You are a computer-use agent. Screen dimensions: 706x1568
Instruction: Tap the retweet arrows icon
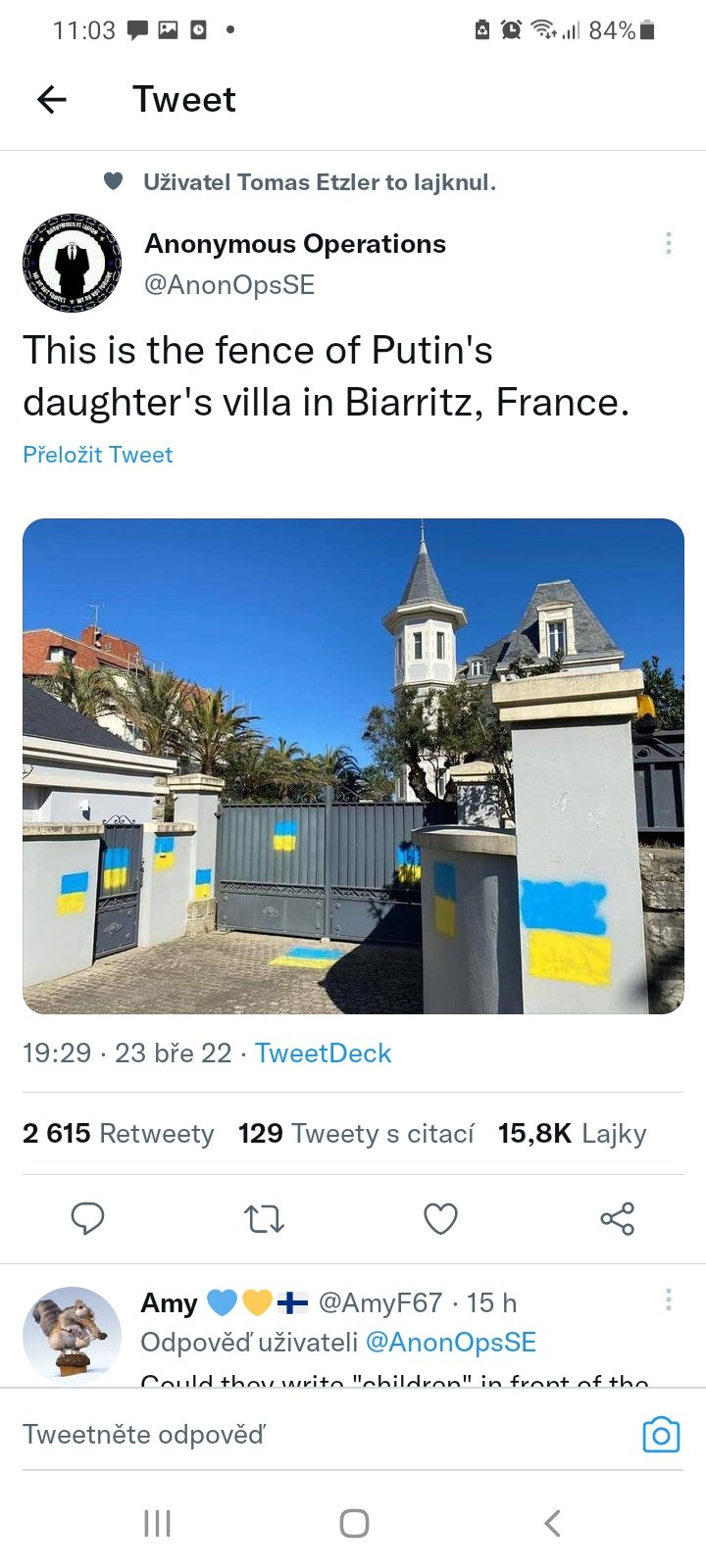click(264, 1218)
